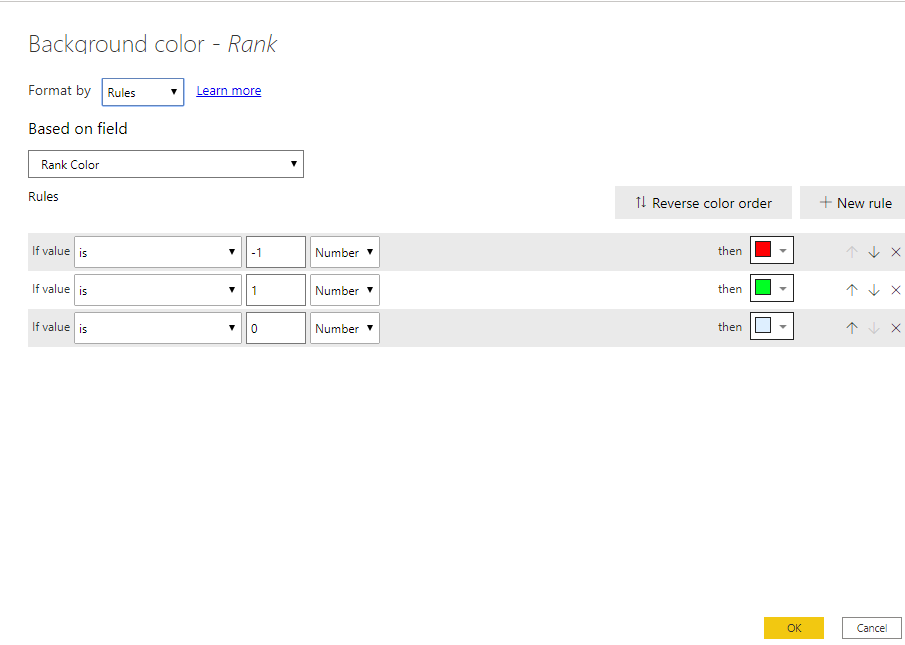905x645 pixels.
Task: Open the Number type dropdown for value 0 rule
Action: click(345, 328)
